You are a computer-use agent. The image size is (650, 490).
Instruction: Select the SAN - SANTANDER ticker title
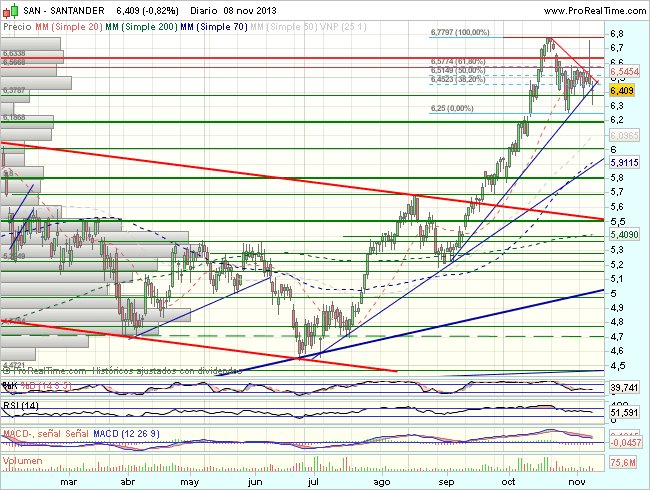point(63,10)
